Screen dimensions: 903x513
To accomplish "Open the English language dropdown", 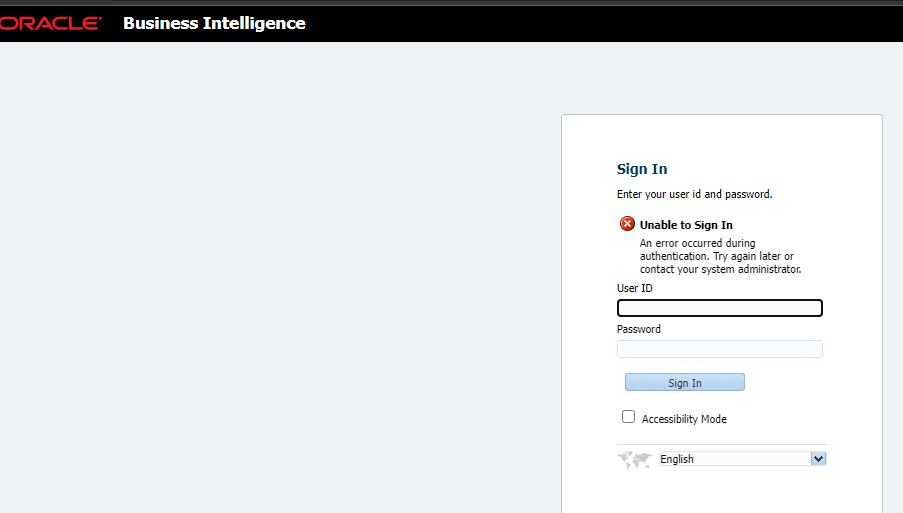I will pos(743,459).
